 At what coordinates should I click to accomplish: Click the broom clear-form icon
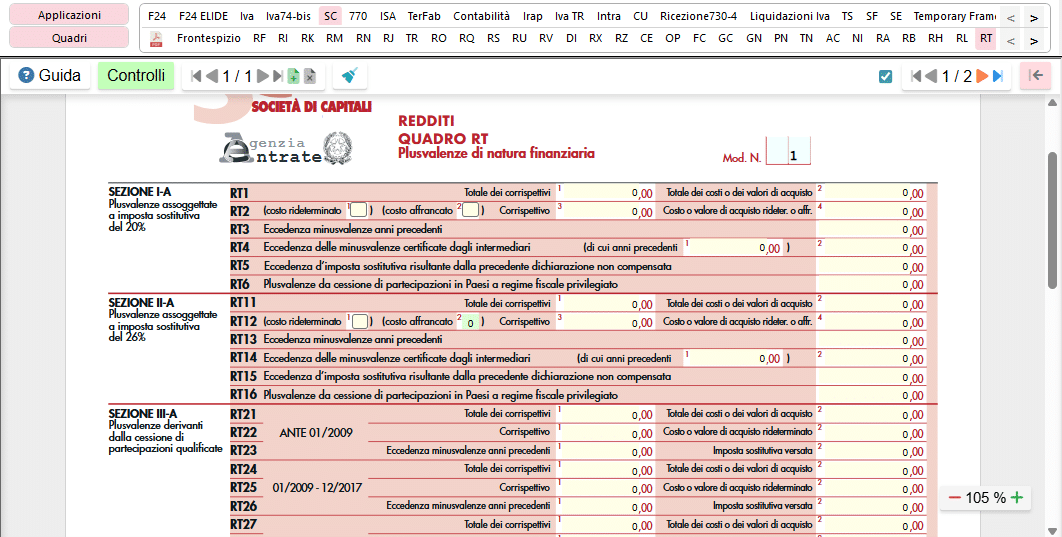pyautogui.click(x=349, y=76)
